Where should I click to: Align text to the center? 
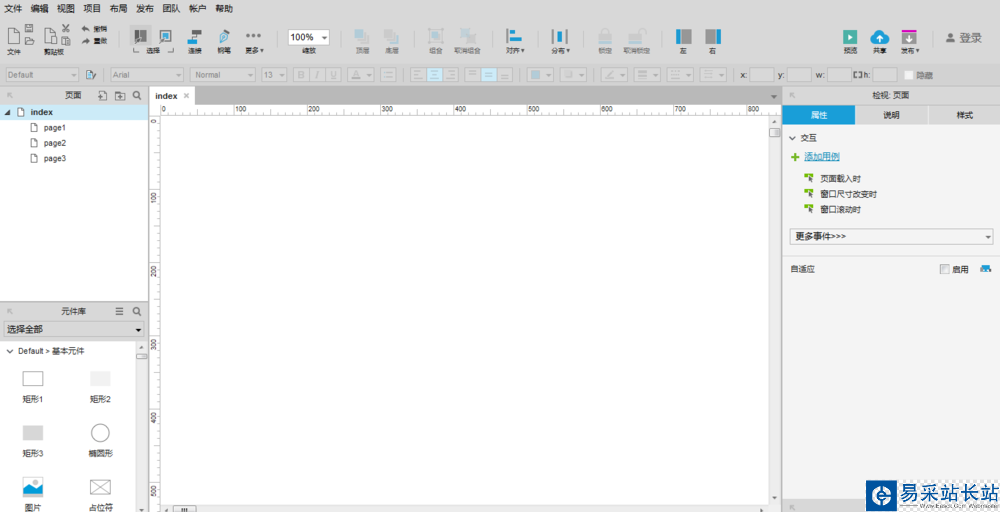coord(434,75)
